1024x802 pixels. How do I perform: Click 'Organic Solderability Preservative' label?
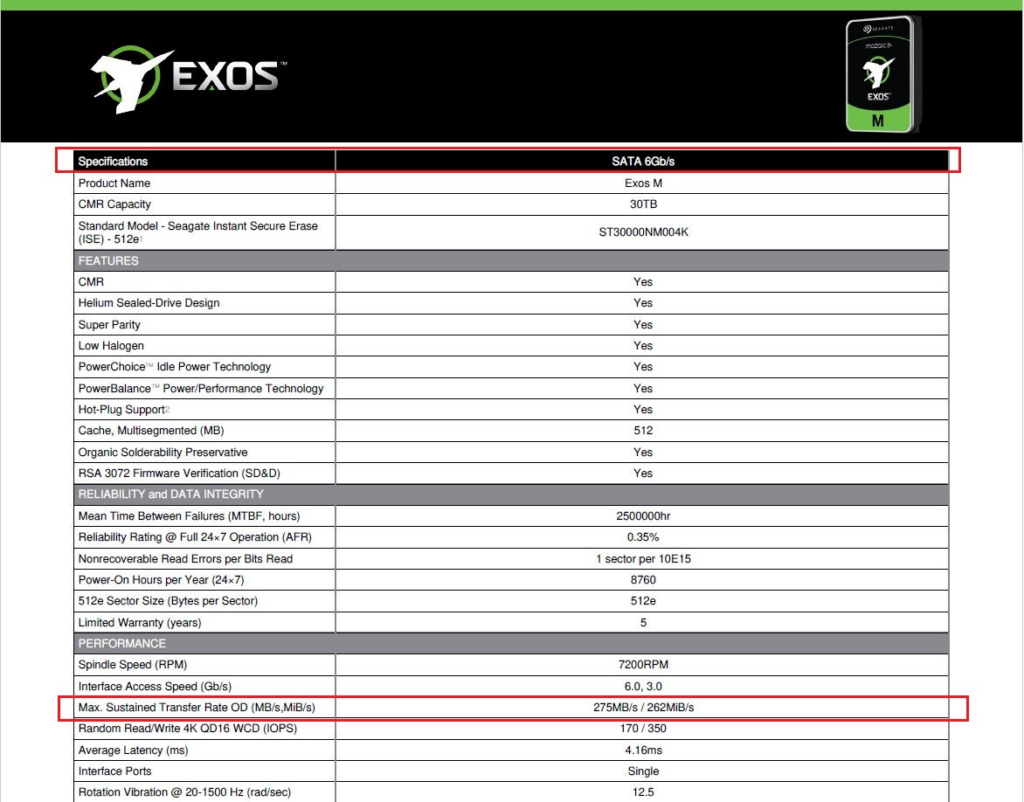click(x=163, y=452)
